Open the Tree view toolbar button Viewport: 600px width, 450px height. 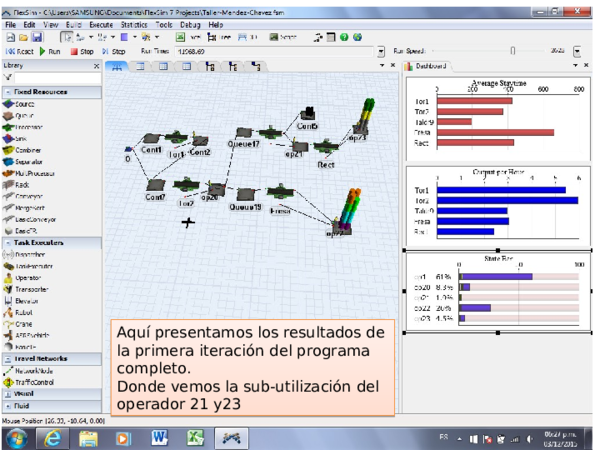pyautogui.click(x=219, y=37)
